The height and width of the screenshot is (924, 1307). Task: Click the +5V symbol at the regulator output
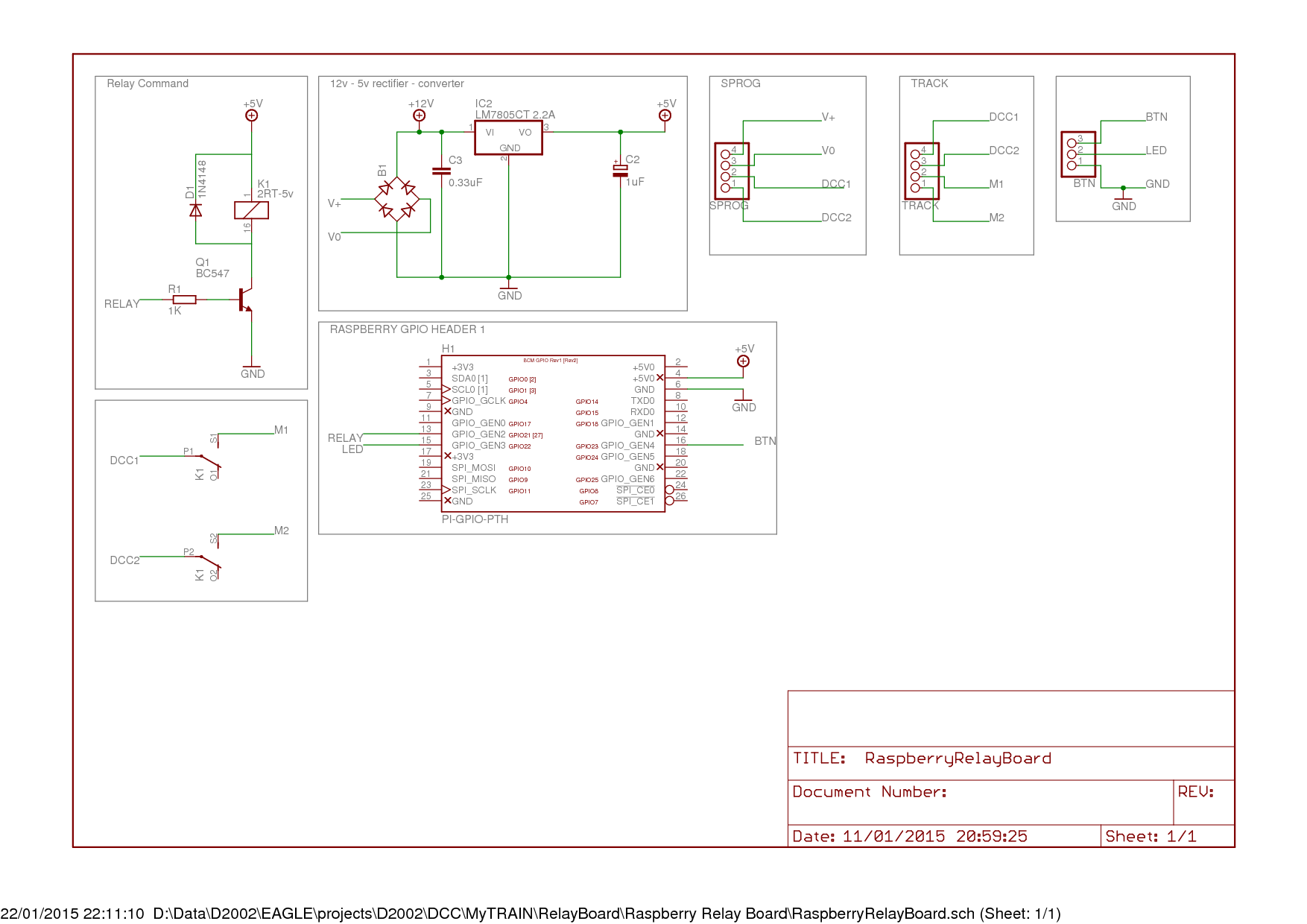coord(665,115)
